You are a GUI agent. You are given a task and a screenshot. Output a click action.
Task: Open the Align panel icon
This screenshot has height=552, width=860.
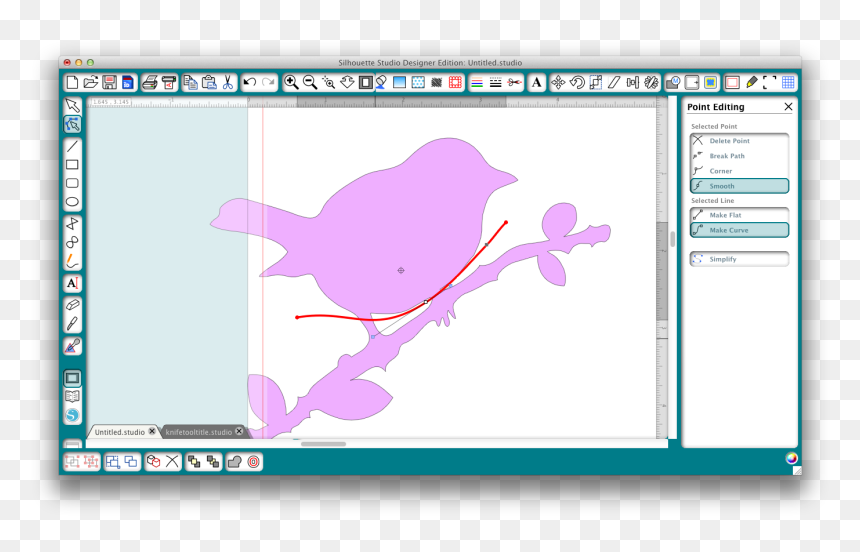pyautogui.click(x=632, y=83)
